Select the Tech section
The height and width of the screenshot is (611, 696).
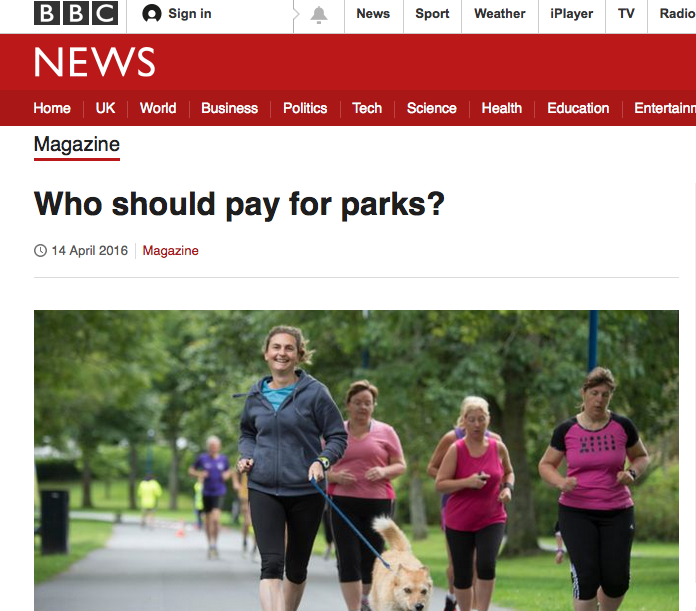click(367, 108)
